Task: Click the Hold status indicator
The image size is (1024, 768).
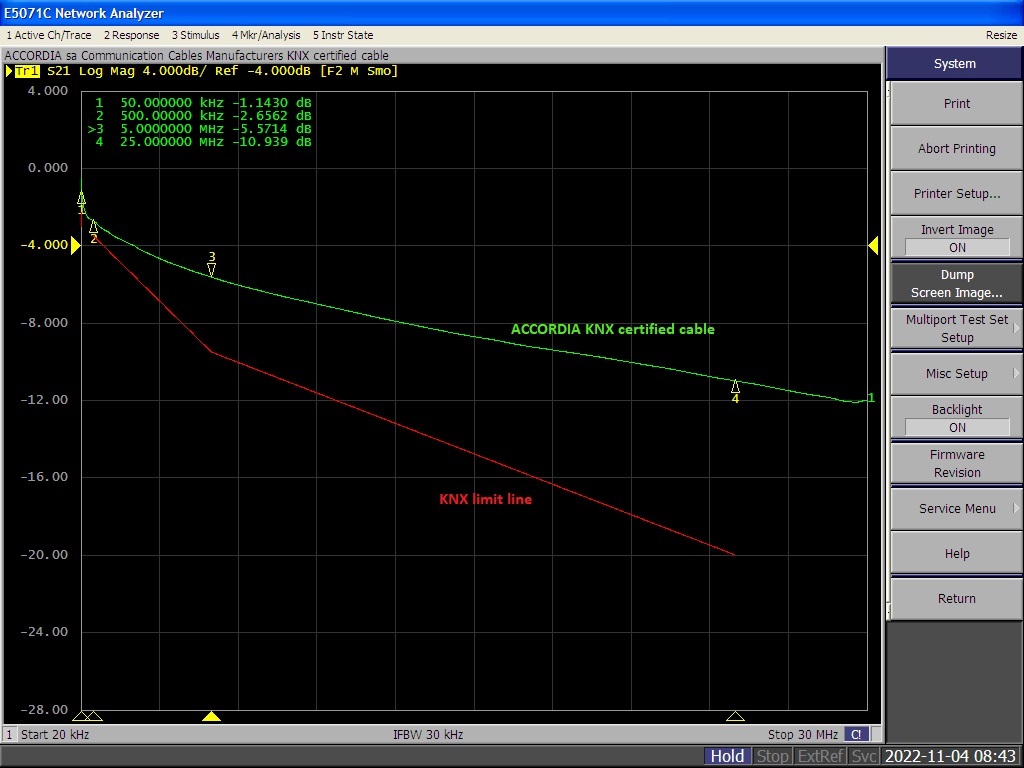Action: (x=727, y=756)
